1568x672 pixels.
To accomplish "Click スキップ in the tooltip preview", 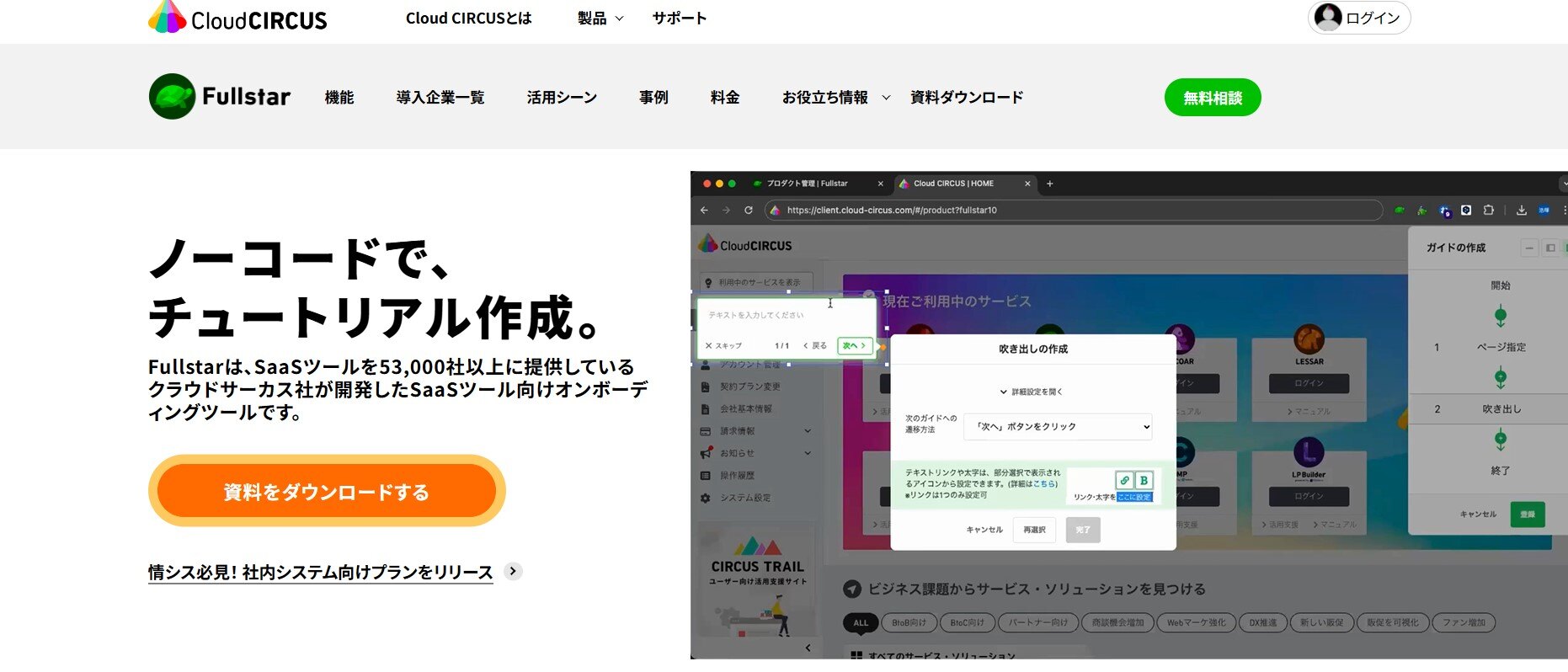I will click(x=723, y=345).
